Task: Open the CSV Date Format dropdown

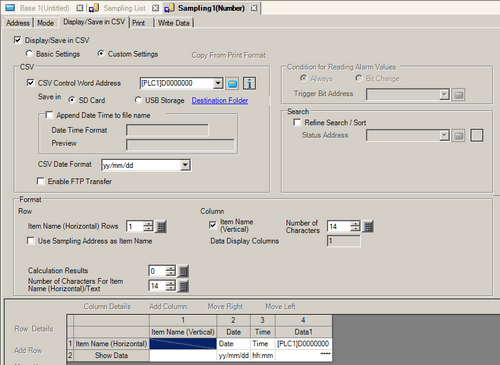Action: click(185, 165)
